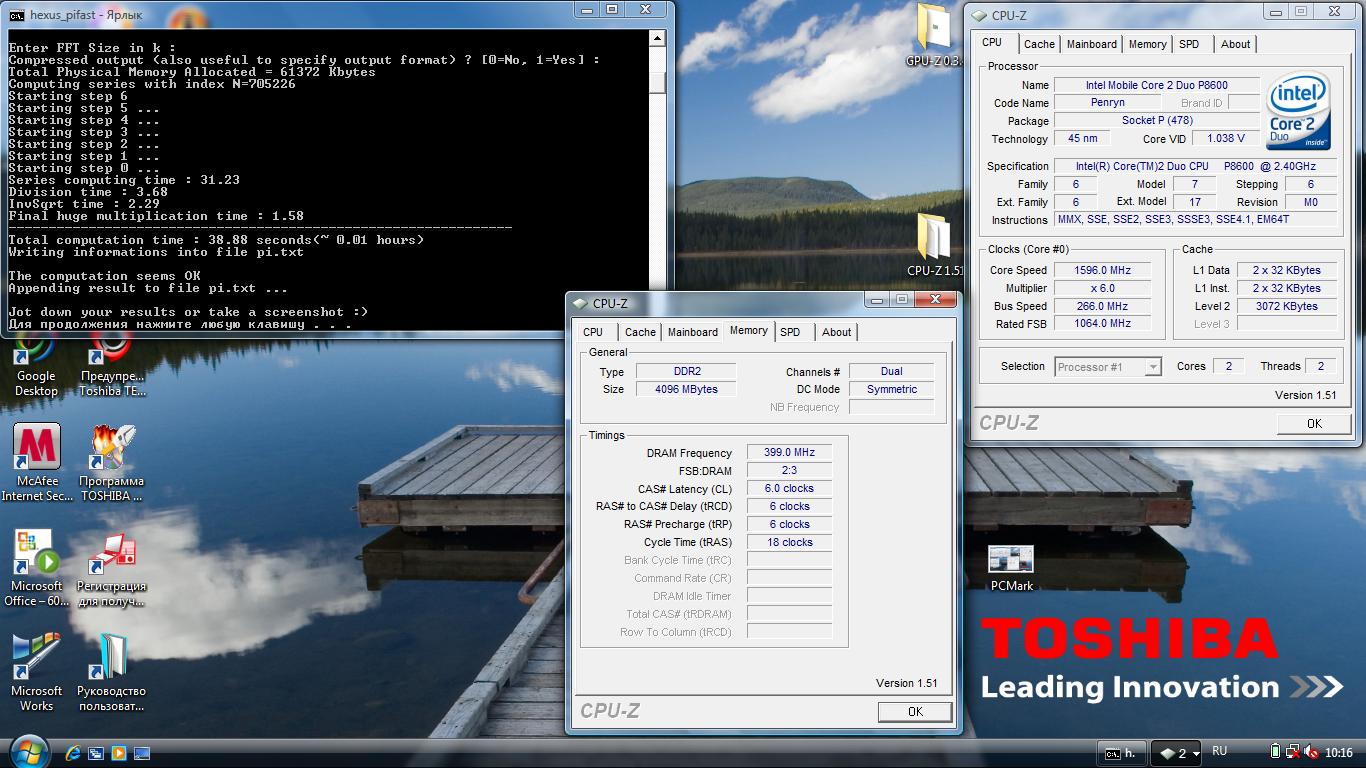Switch to Mainboard tab in CPU window
Viewport: 1366px width, 768px height.
coord(1091,44)
